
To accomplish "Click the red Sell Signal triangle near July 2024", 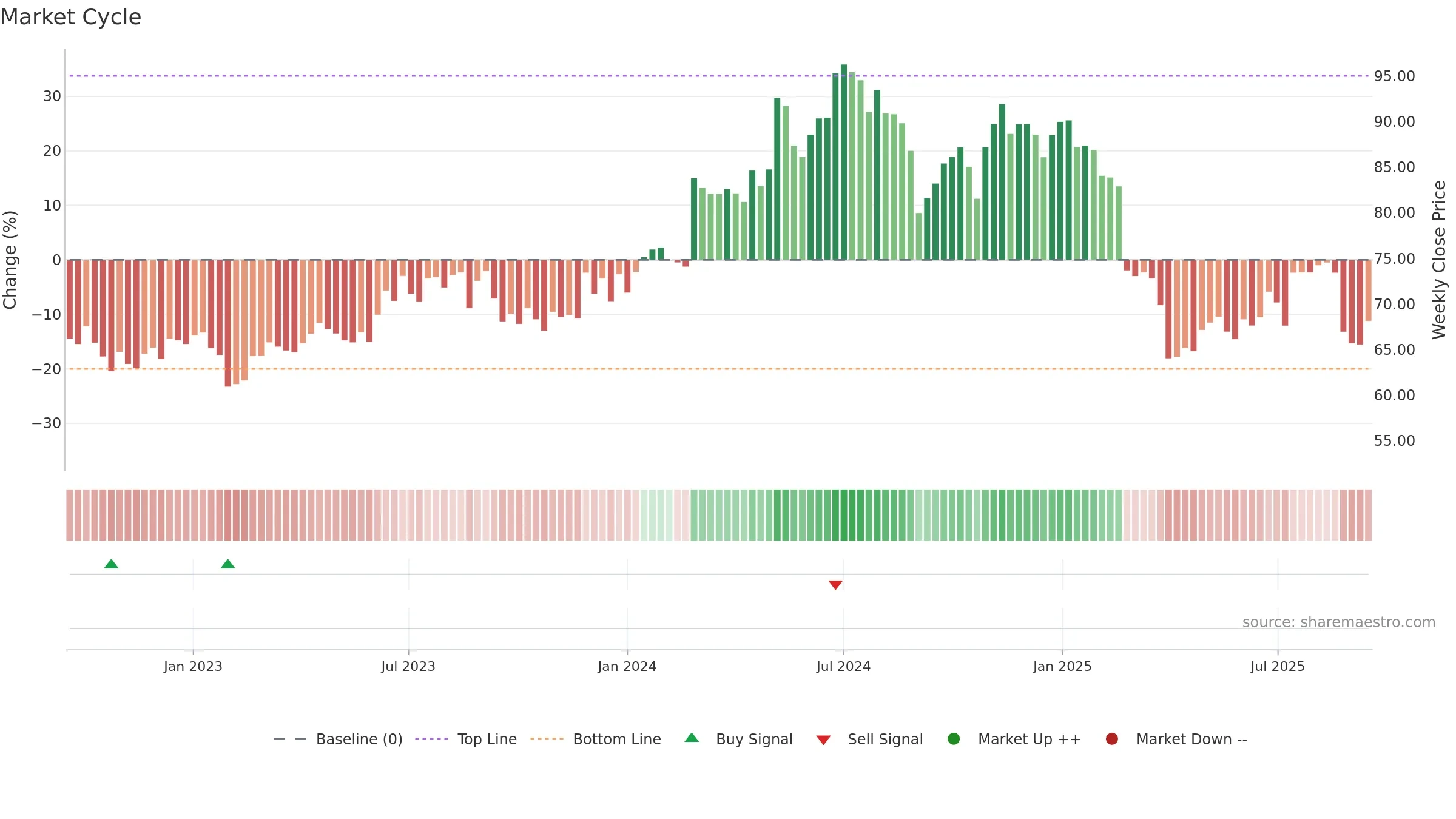I will tap(835, 585).
